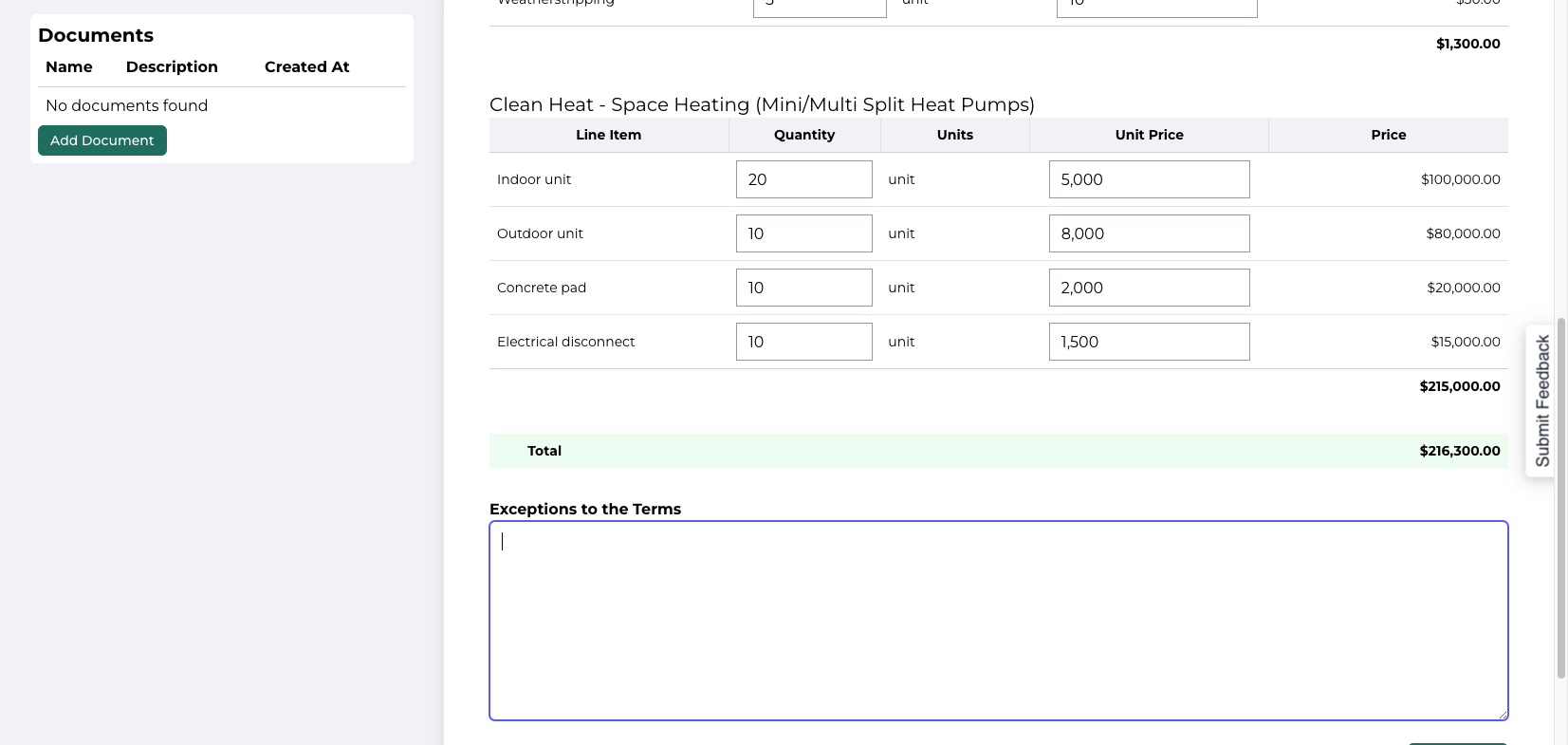The width and height of the screenshot is (1568, 745).
Task: Click the 'Indoor unit' line item label
Action: click(534, 179)
